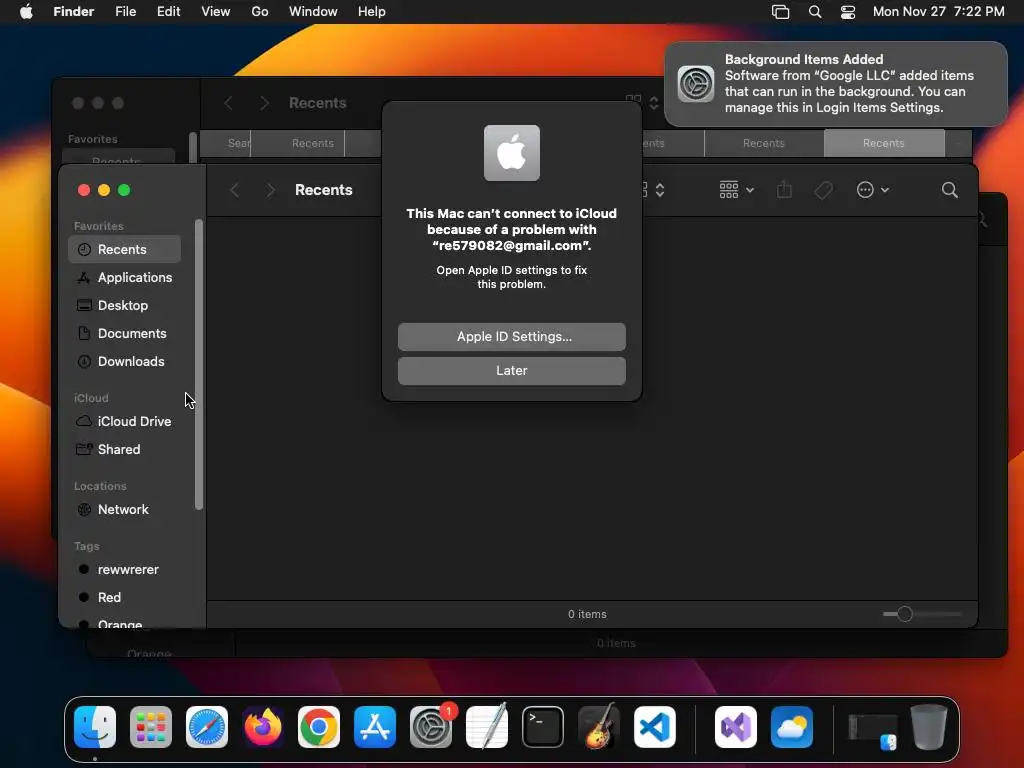The width and height of the screenshot is (1024, 768).
Task: Select the rewwrerer tag
Action: pyautogui.click(x=124, y=570)
